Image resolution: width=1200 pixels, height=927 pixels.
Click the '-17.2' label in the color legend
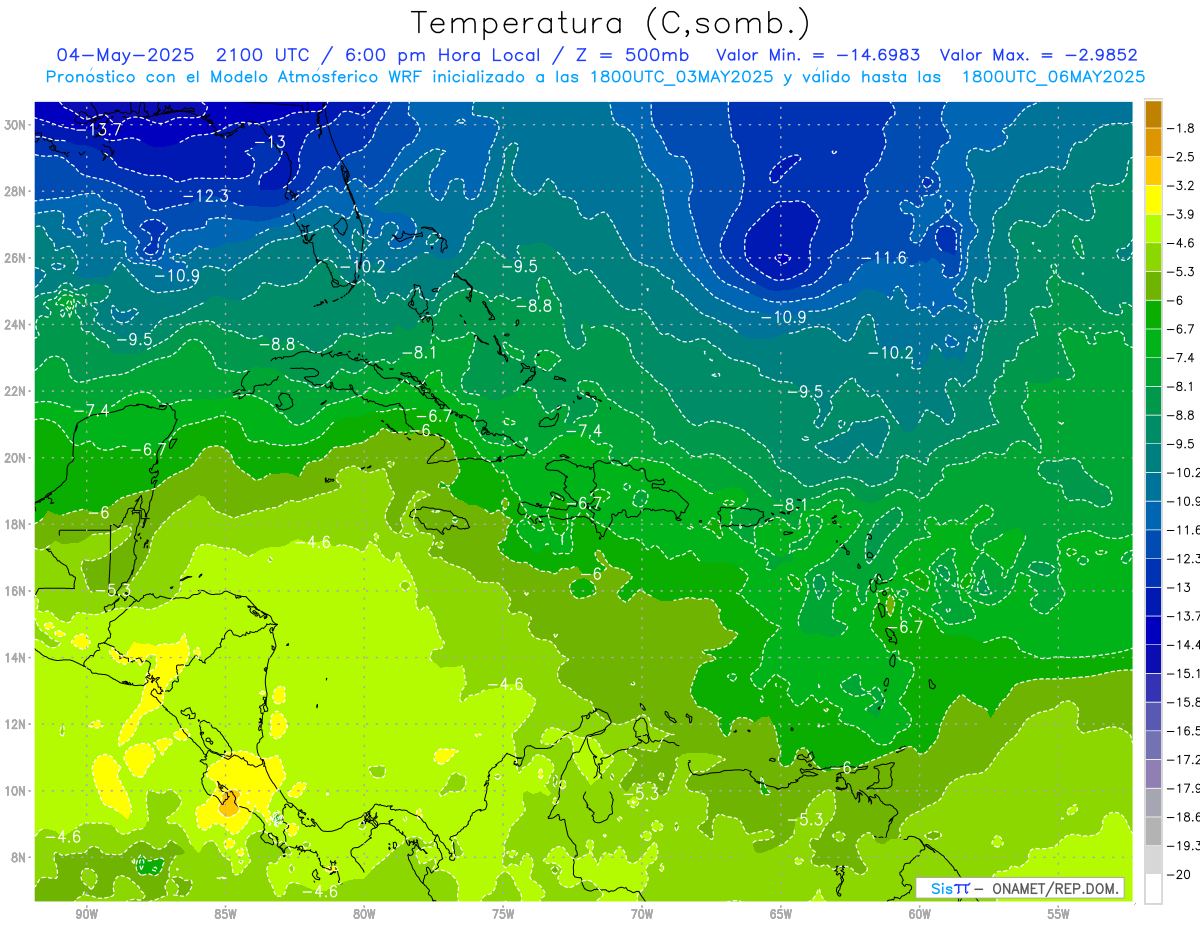pyautogui.click(x=1183, y=760)
